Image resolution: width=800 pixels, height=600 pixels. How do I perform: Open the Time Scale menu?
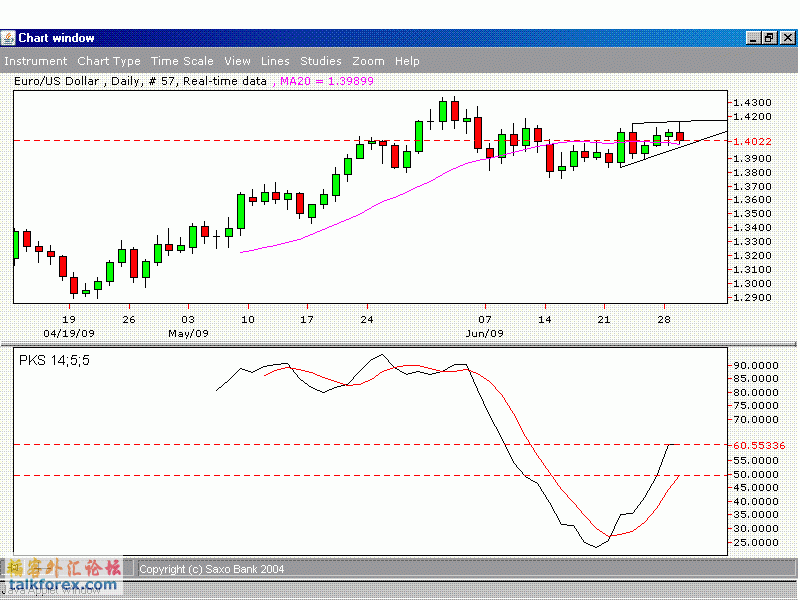pyautogui.click(x=182, y=61)
